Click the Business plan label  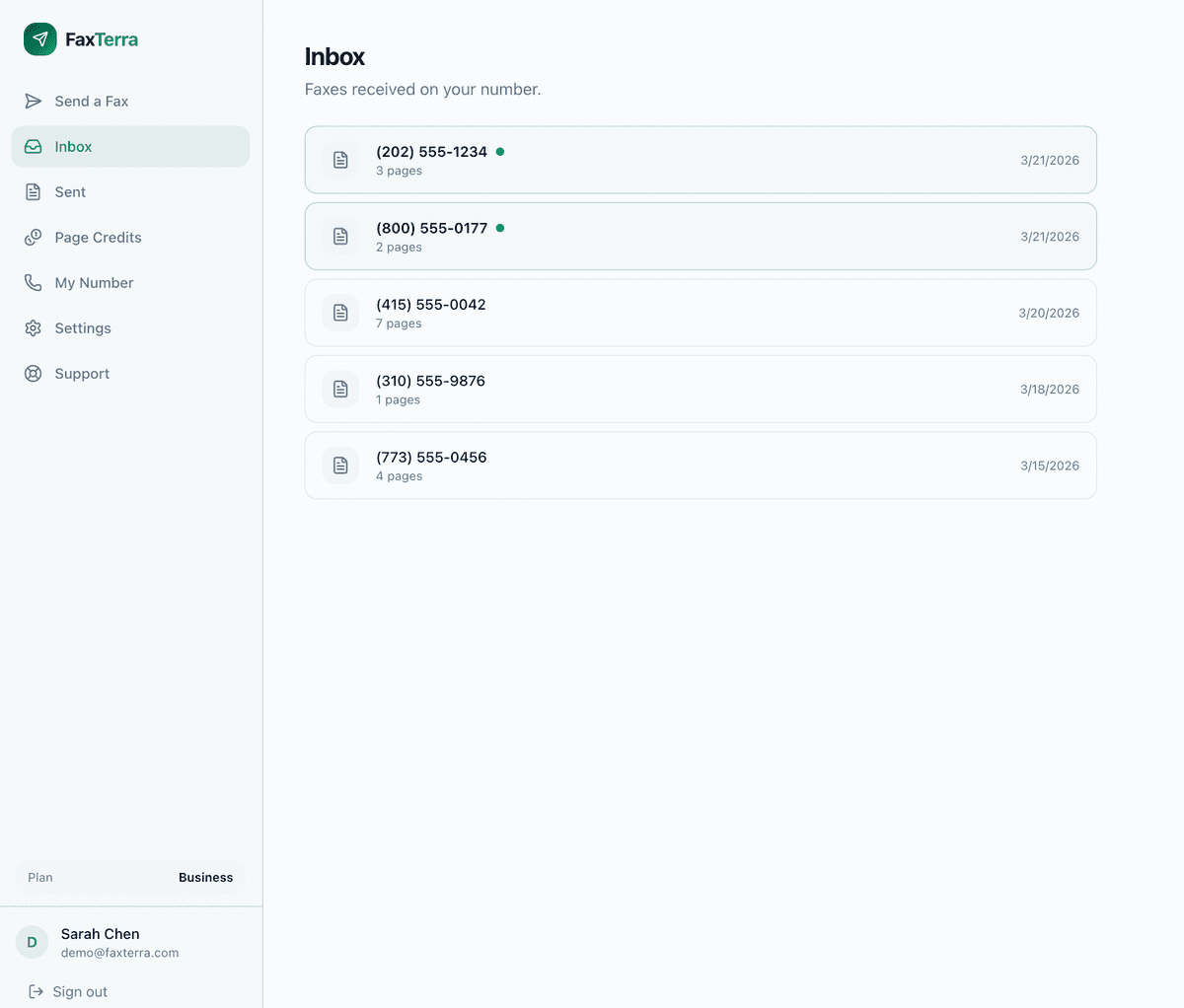click(x=205, y=877)
